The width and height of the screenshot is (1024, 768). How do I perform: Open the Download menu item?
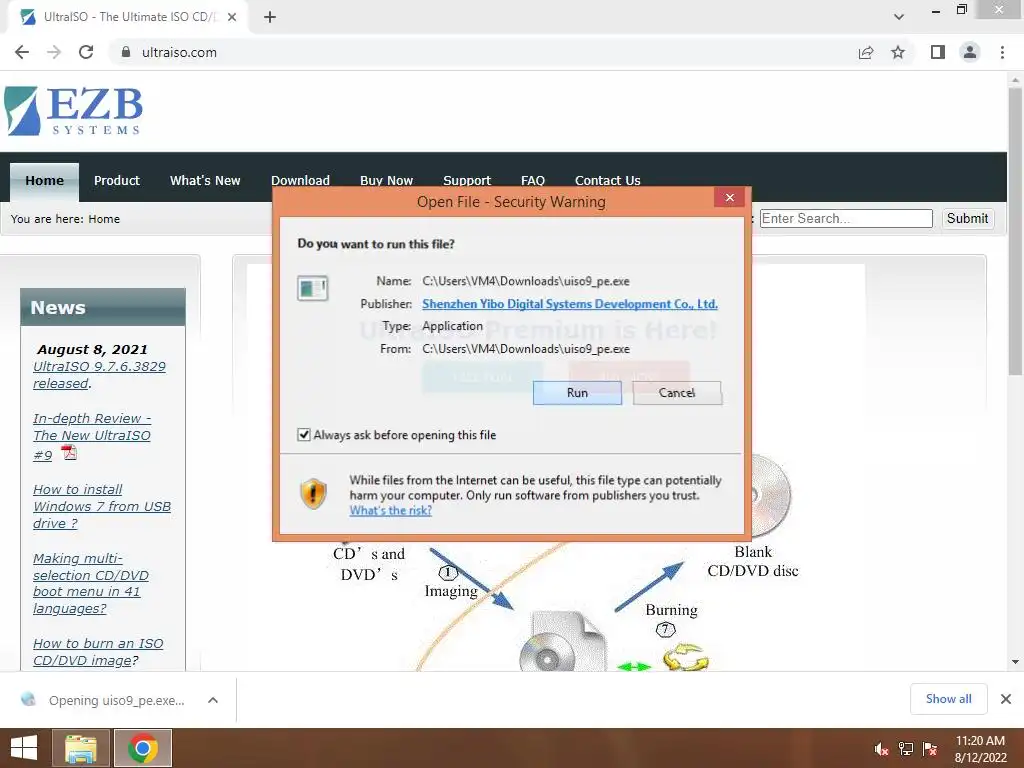click(300, 180)
